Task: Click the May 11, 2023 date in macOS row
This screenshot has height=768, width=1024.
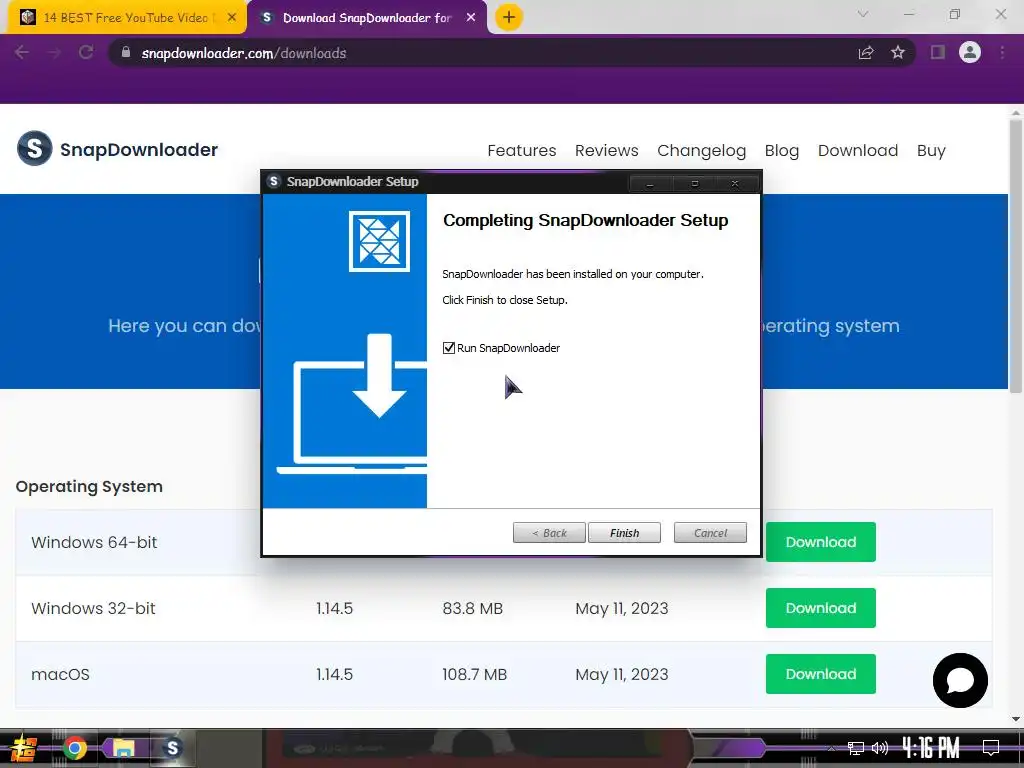Action: point(622,675)
